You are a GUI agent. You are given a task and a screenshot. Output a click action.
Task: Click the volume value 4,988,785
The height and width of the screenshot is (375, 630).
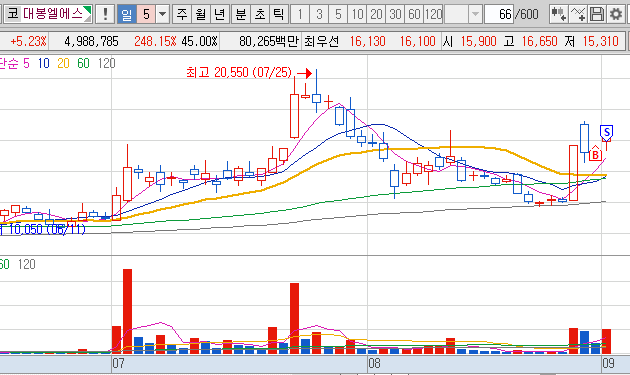point(91,41)
